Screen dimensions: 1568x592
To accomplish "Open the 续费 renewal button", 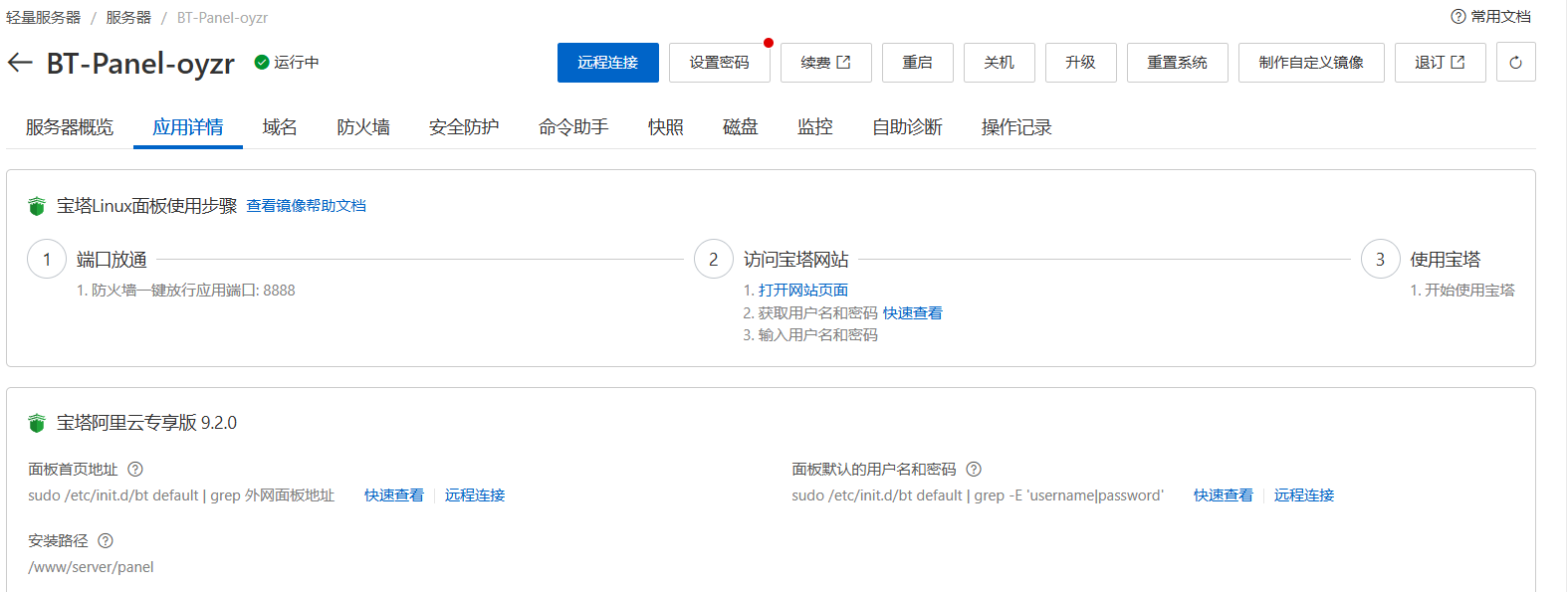I will (x=826, y=63).
